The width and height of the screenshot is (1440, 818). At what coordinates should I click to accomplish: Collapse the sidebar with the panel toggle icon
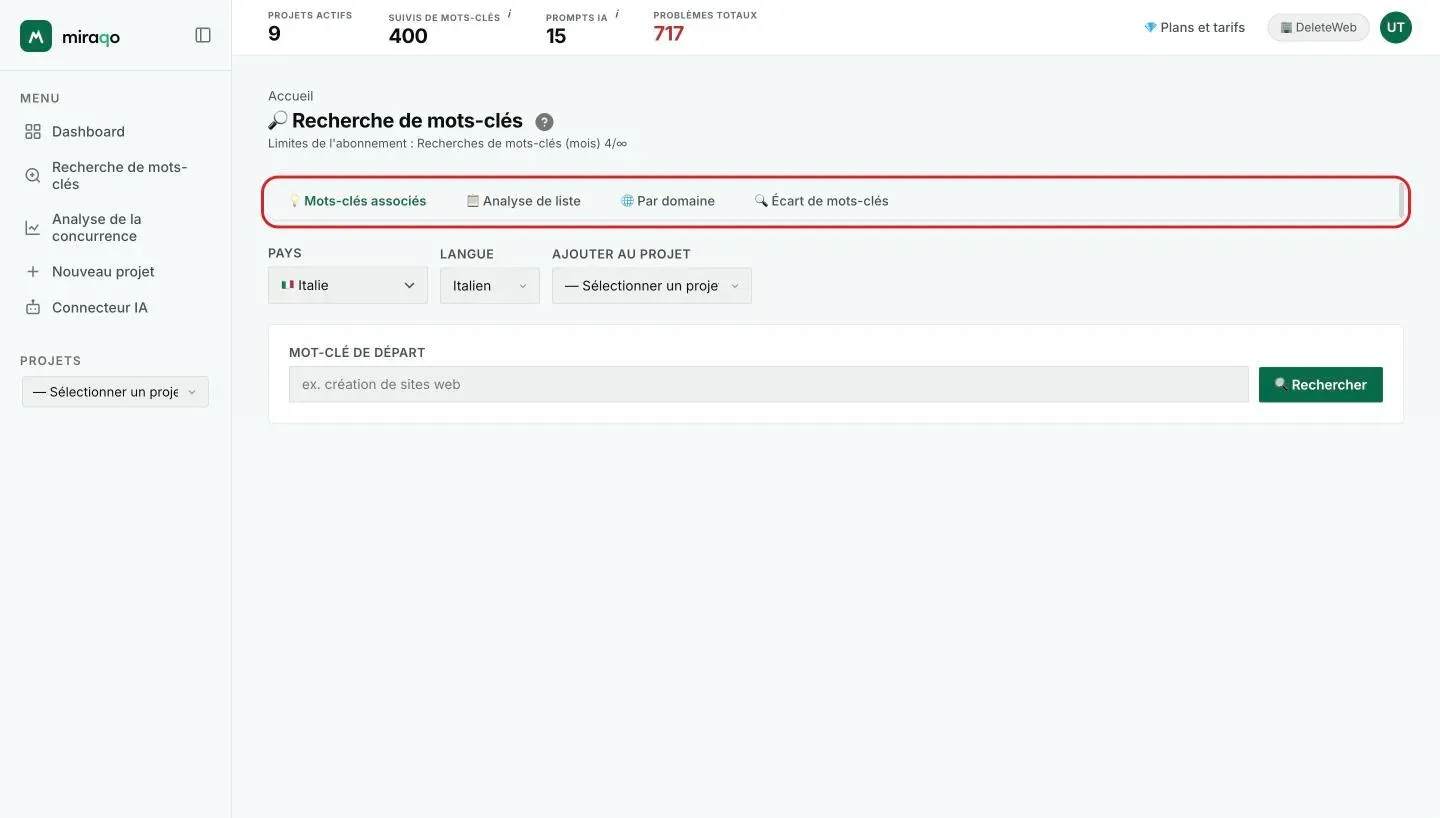[x=203, y=35]
